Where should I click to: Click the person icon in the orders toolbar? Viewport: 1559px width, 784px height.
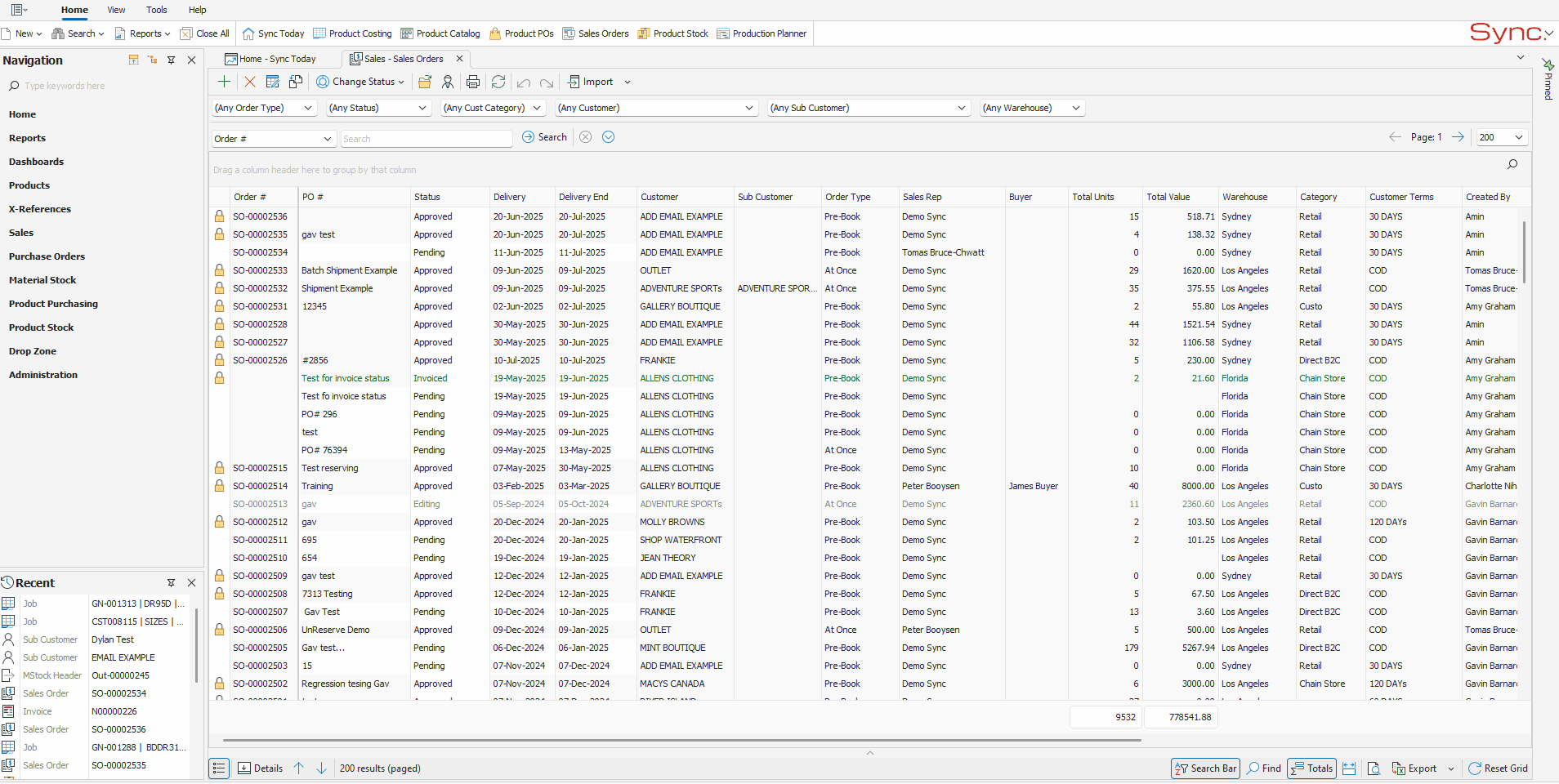tap(448, 82)
